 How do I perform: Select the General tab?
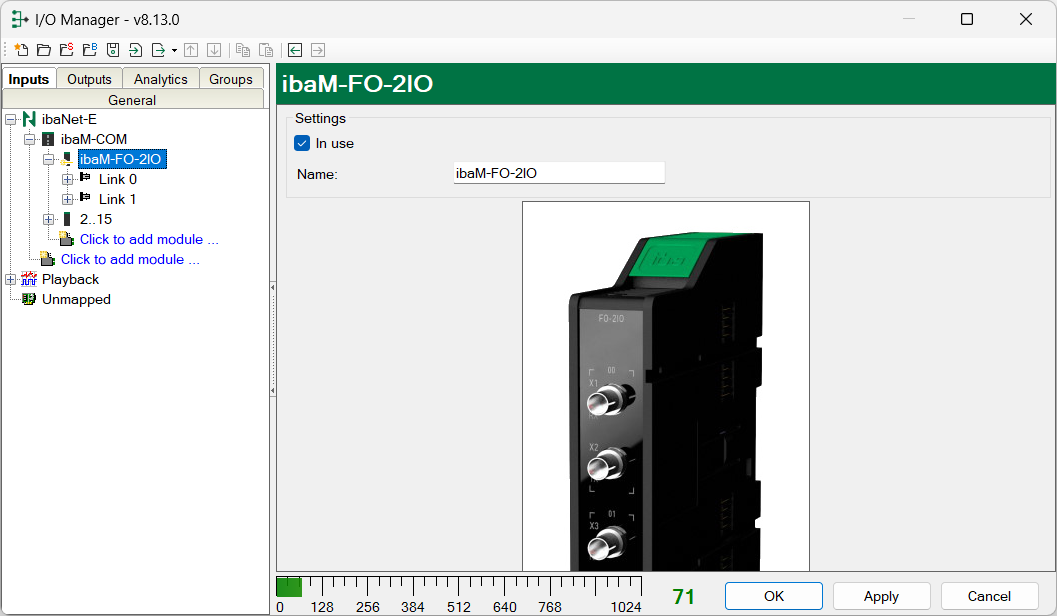click(x=133, y=100)
